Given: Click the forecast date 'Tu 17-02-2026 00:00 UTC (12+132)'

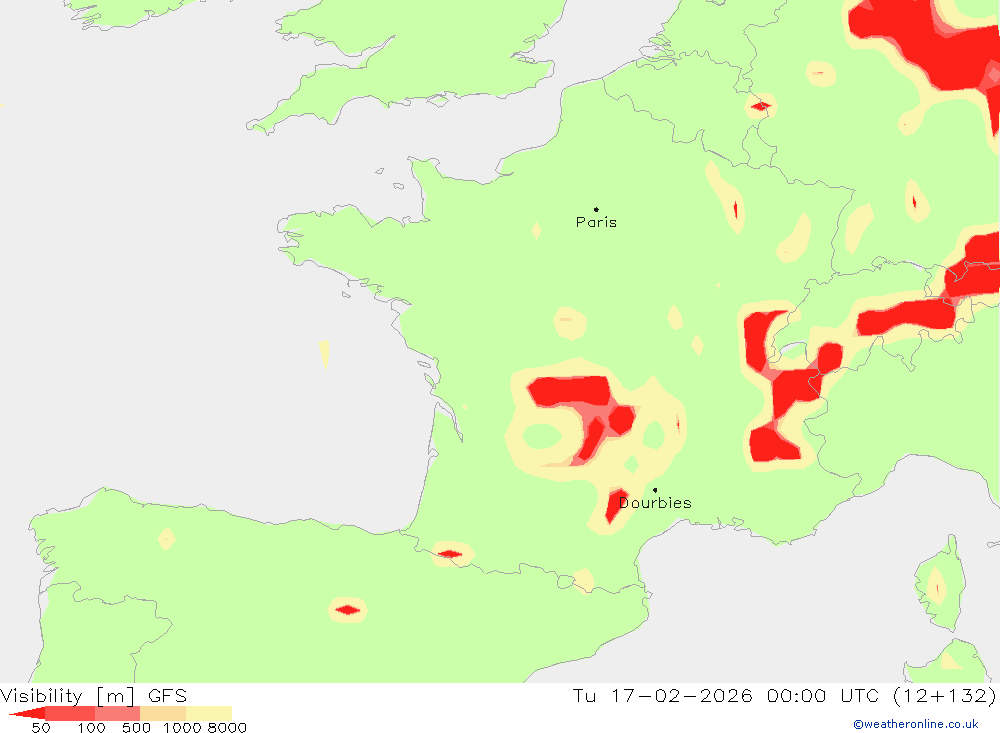Looking at the screenshot, I should click(x=784, y=695).
